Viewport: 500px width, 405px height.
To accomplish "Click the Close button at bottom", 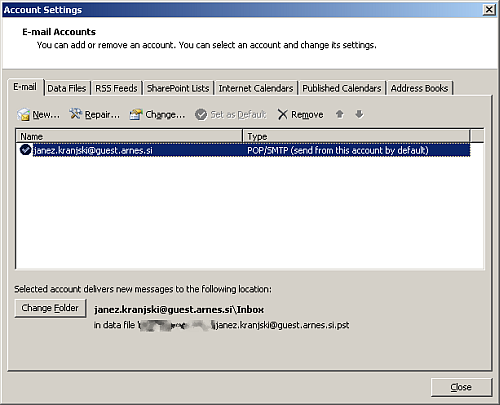I will pyautogui.click(x=461, y=387).
